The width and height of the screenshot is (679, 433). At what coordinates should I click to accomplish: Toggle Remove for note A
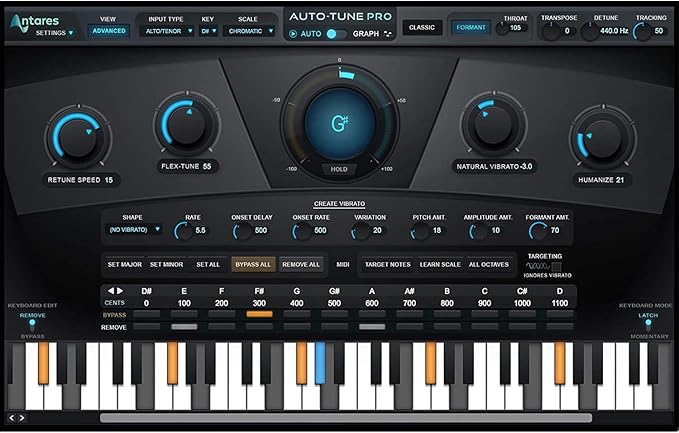372,327
